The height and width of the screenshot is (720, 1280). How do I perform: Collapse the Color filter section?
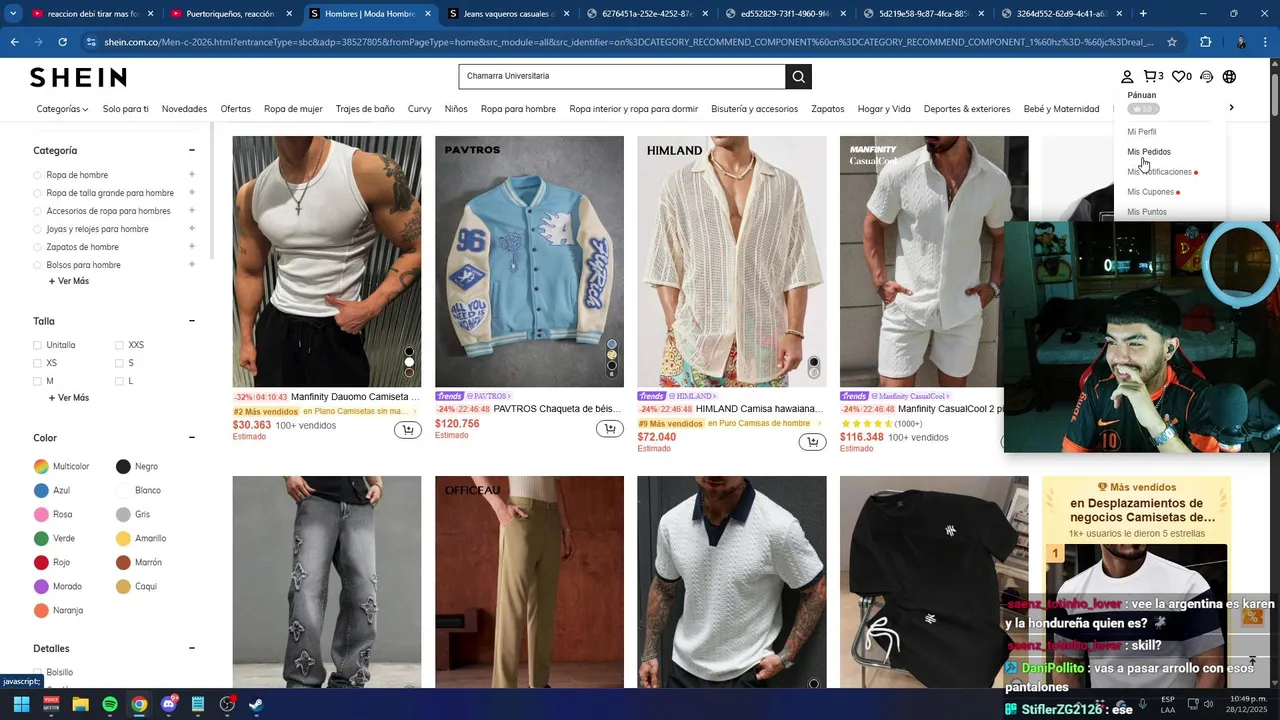tap(191, 438)
